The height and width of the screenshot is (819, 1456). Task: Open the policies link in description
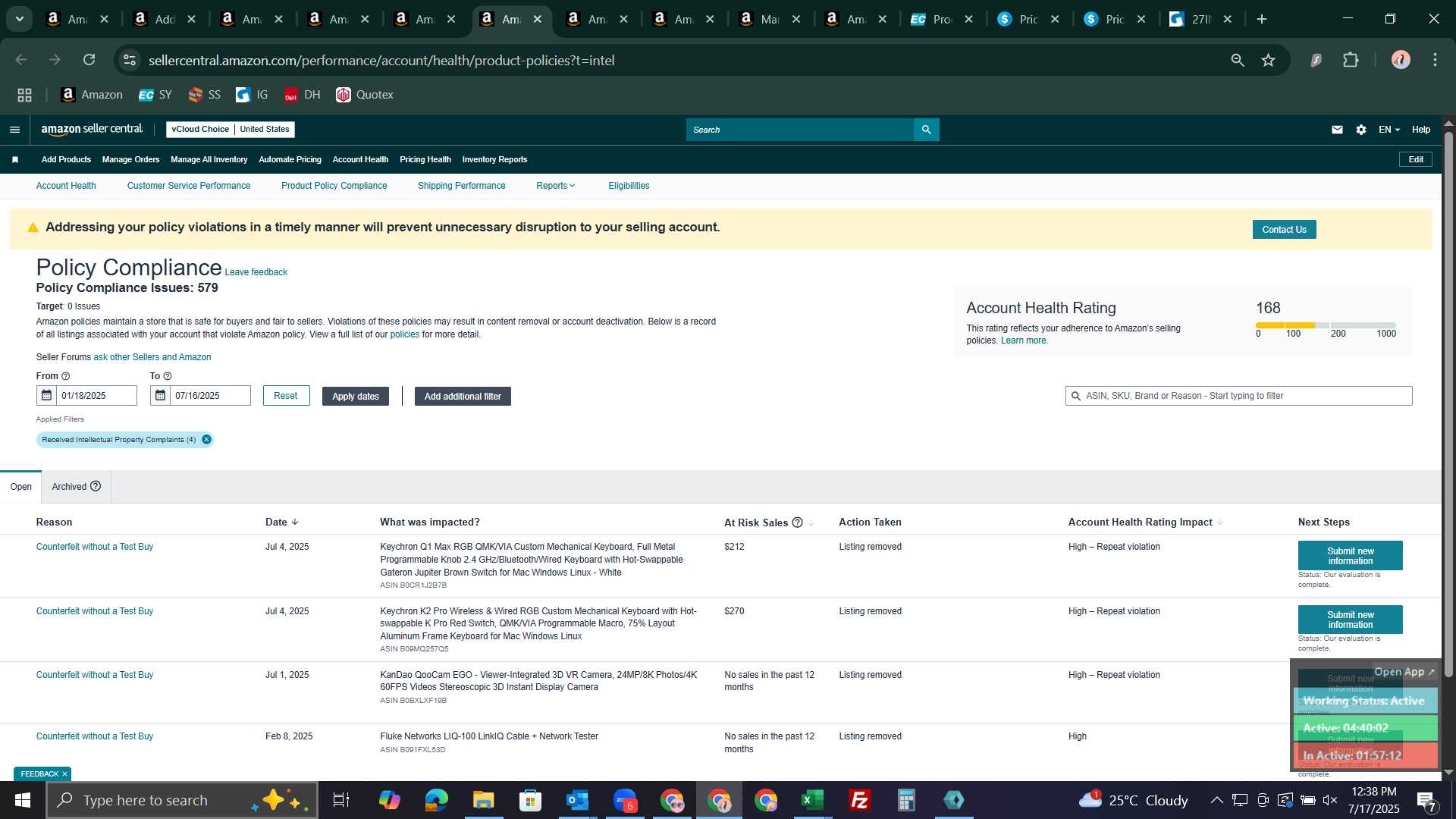click(x=405, y=334)
